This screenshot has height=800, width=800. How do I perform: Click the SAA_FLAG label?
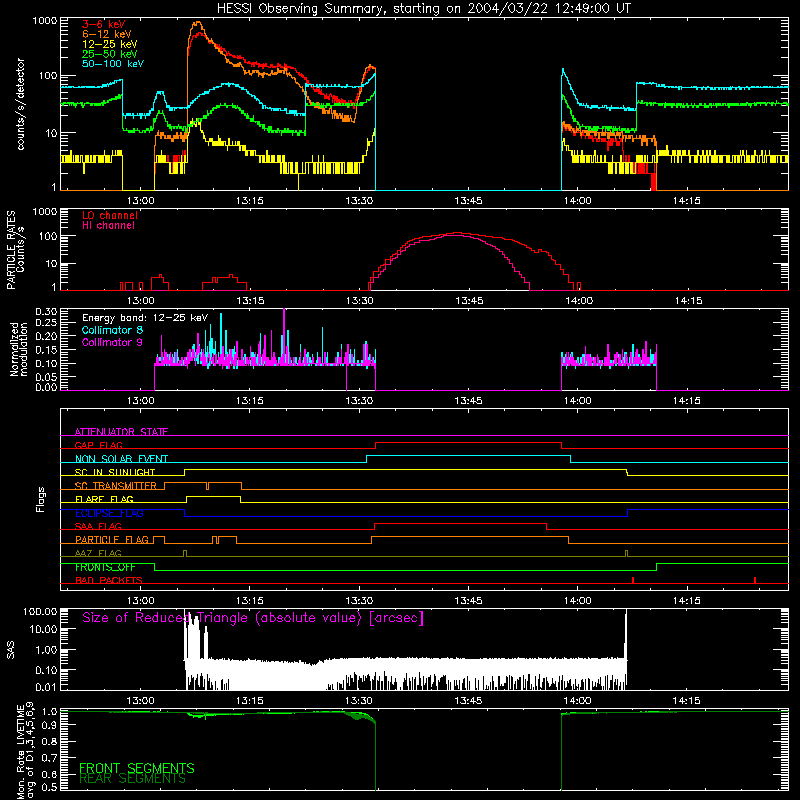click(x=98, y=527)
